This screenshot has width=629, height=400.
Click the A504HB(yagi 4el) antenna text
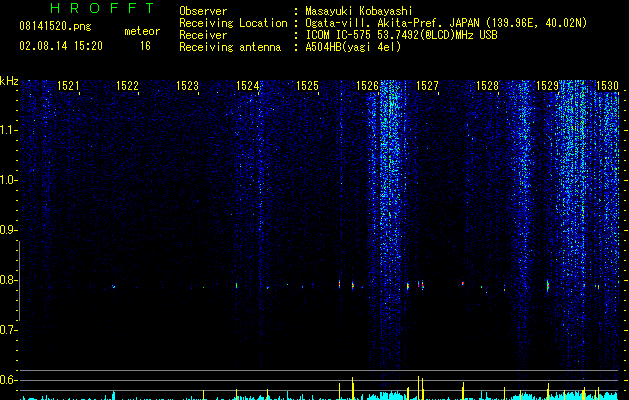coord(353,47)
